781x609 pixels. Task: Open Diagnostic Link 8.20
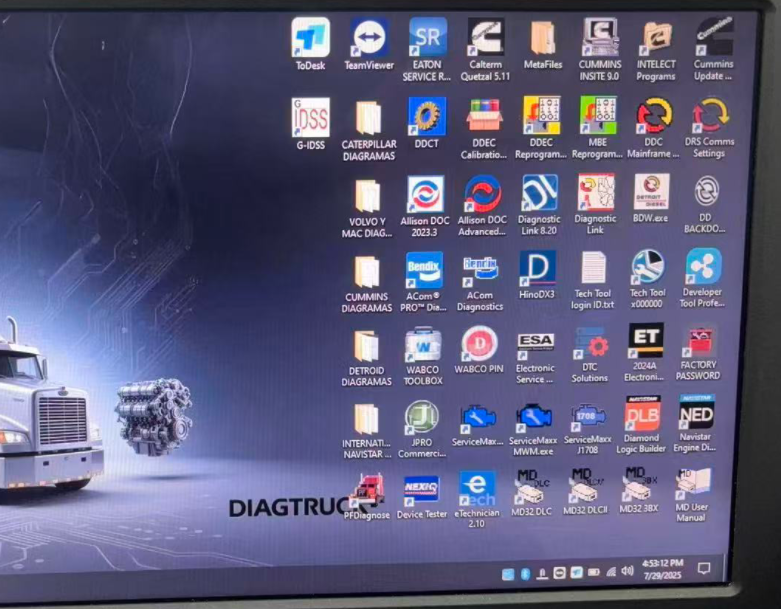539,205
